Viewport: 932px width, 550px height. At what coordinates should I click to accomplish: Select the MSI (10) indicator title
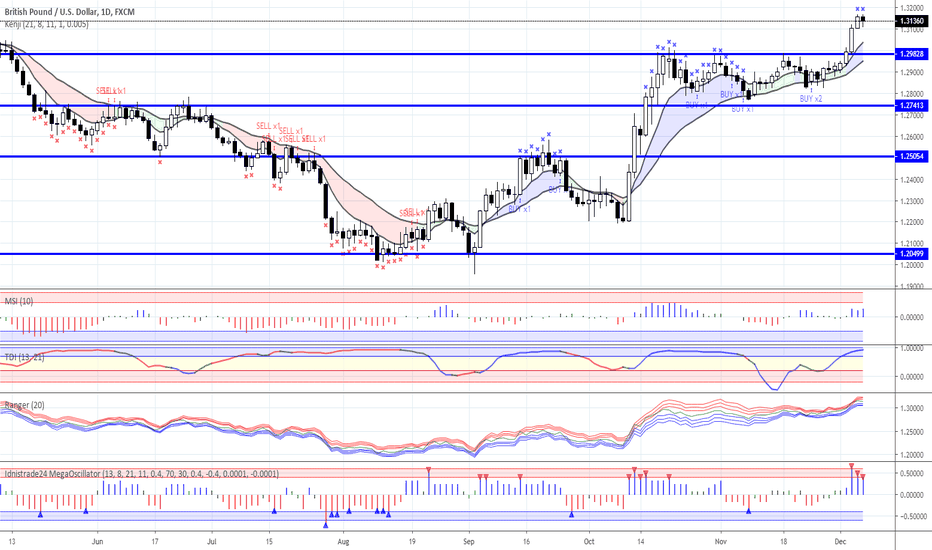pyautogui.click(x=20, y=299)
